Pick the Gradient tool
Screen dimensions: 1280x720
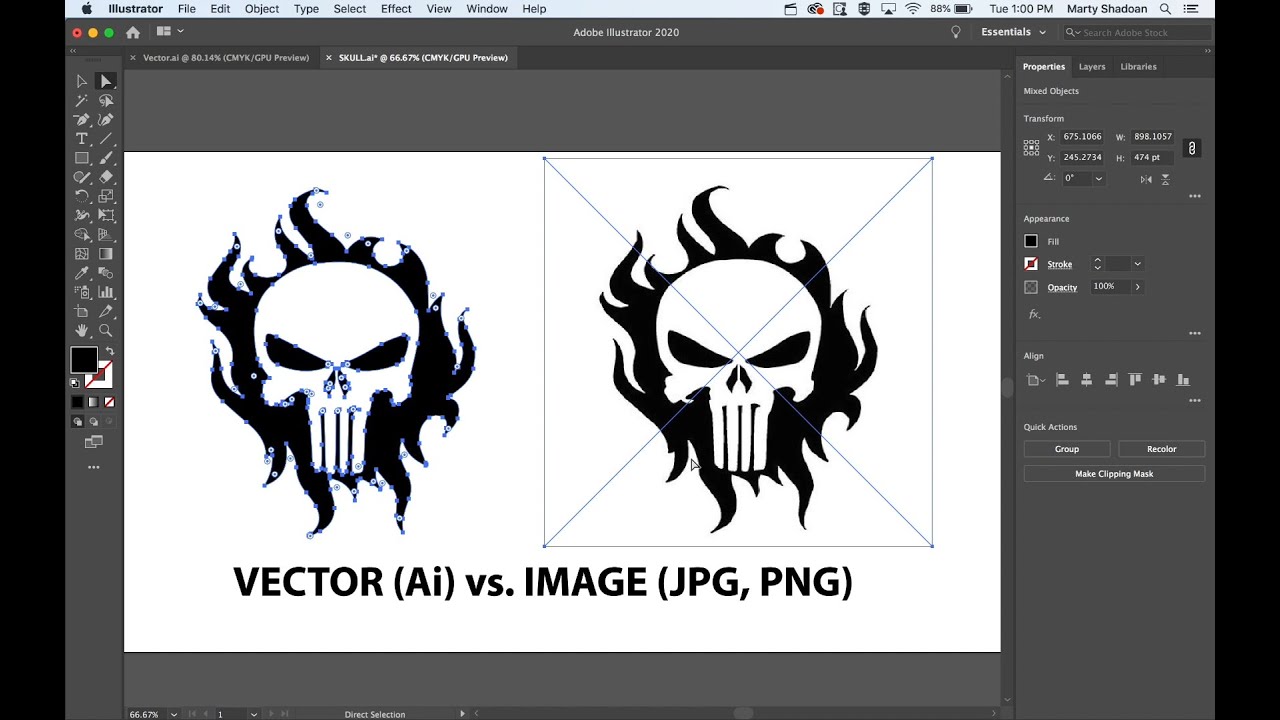click(106, 254)
